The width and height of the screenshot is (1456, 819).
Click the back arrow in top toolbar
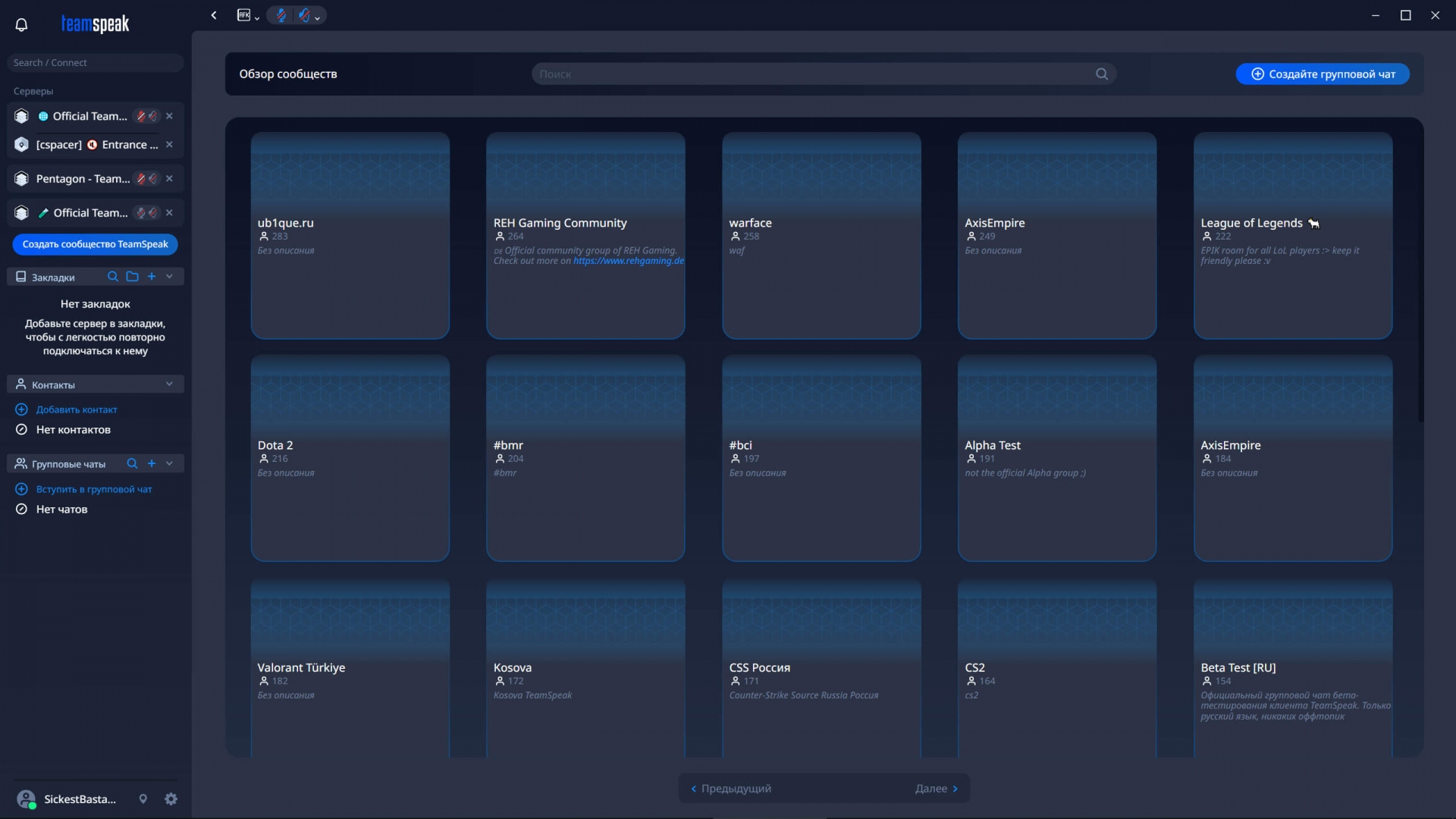[214, 15]
